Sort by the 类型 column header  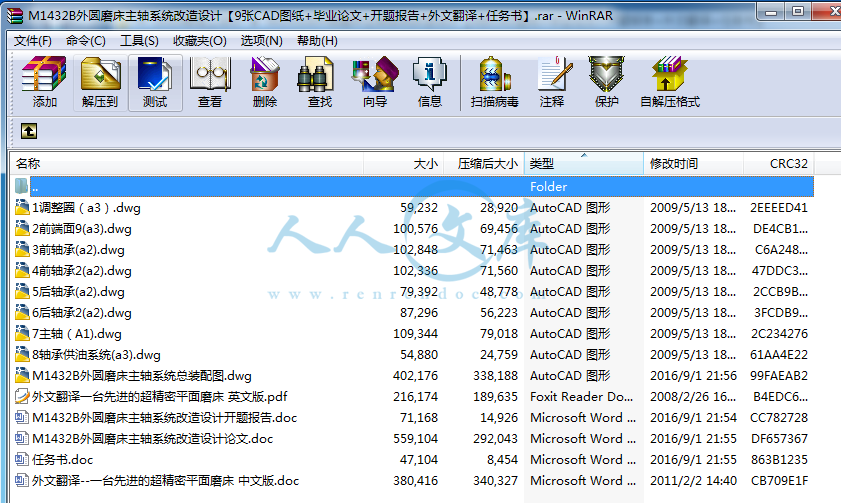point(584,164)
